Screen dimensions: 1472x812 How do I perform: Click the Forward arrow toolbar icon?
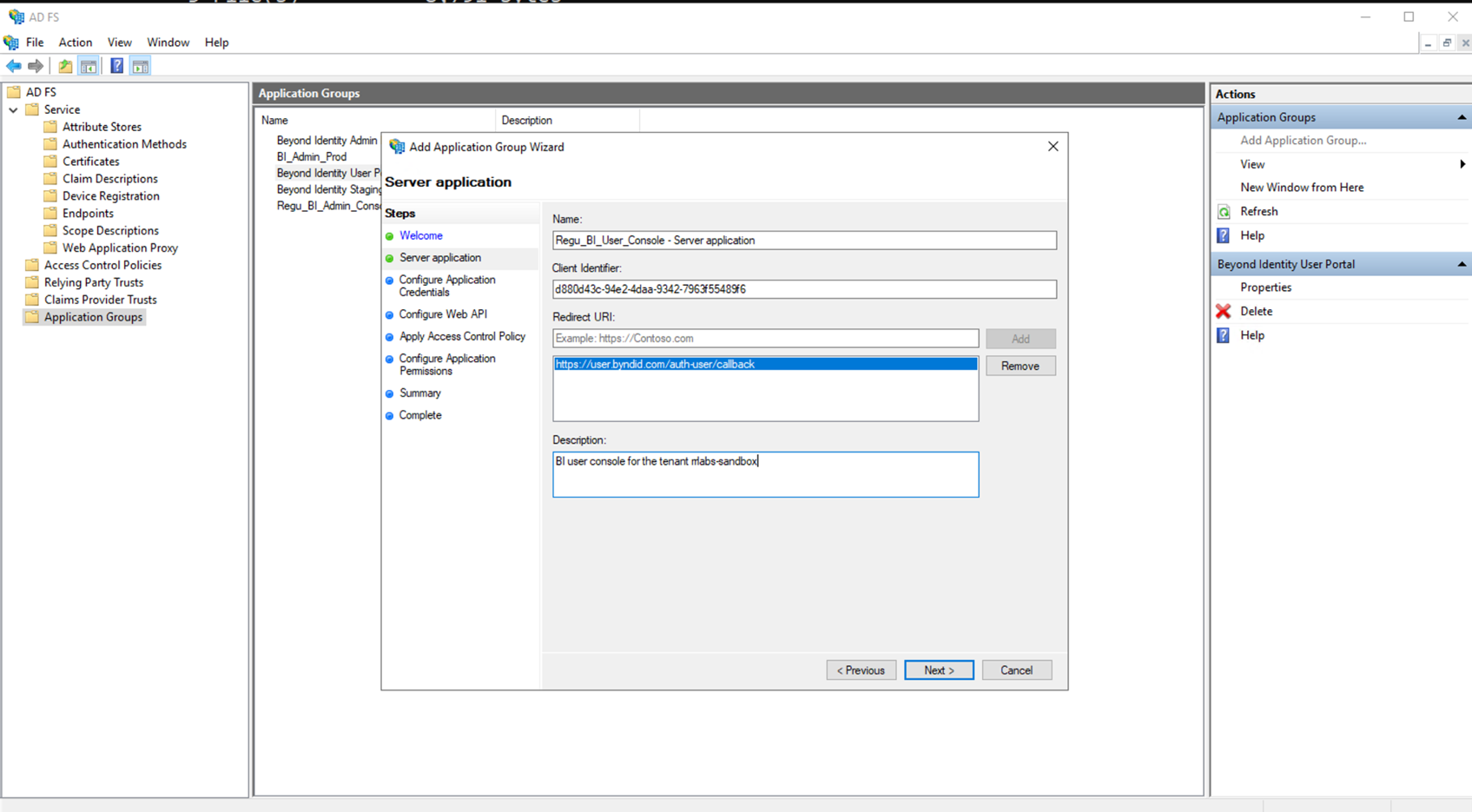click(x=36, y=66)
